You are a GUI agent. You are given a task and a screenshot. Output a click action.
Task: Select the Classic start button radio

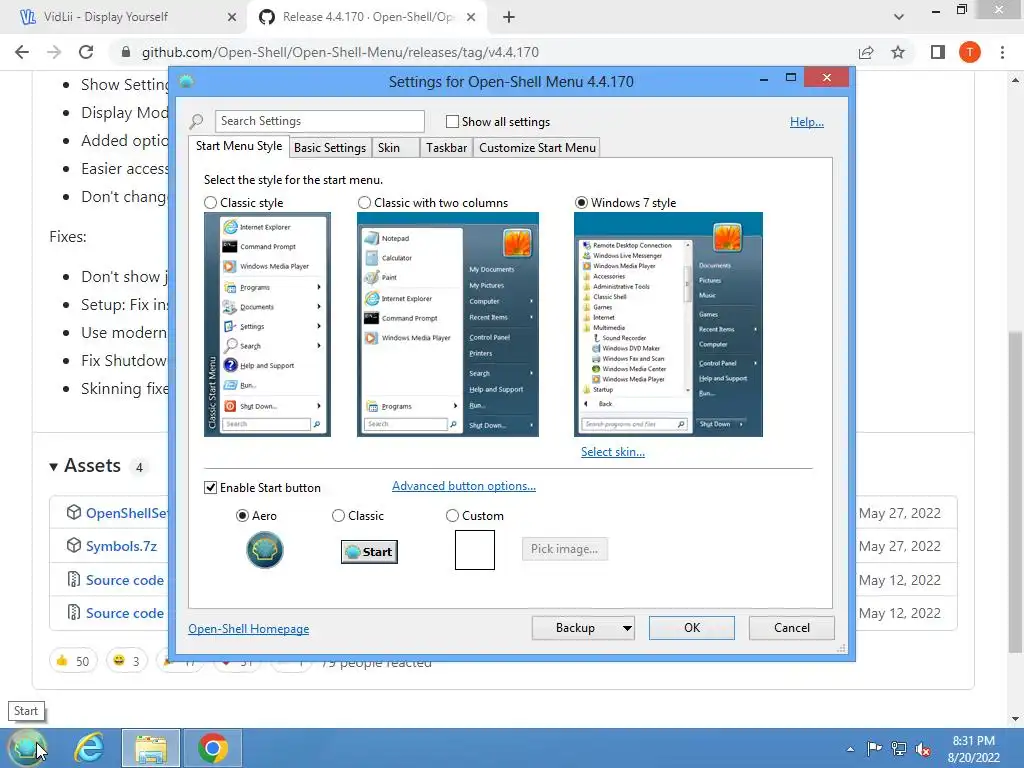[x=338, y=516]
